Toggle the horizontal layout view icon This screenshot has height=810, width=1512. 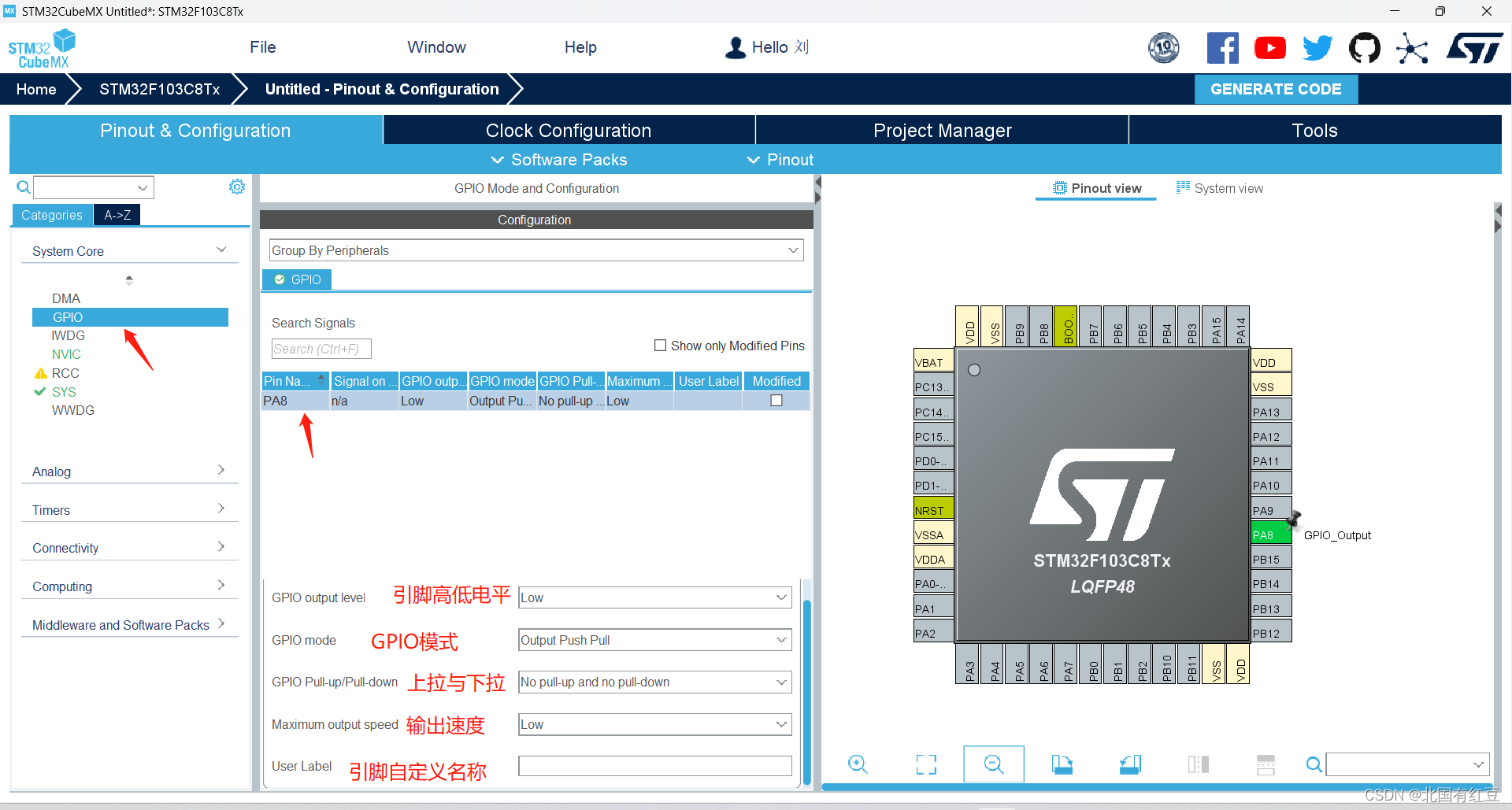click(1266, 764)
